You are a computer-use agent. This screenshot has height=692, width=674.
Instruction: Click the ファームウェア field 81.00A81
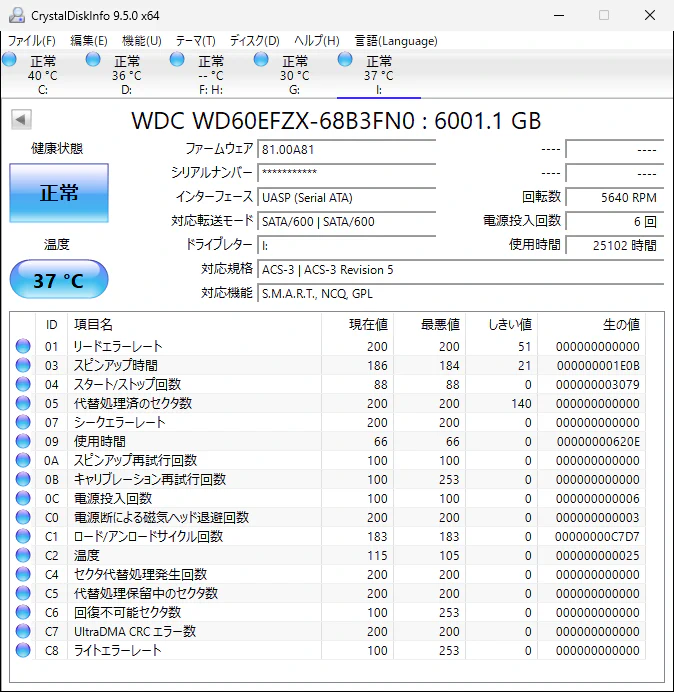point(346,149)
